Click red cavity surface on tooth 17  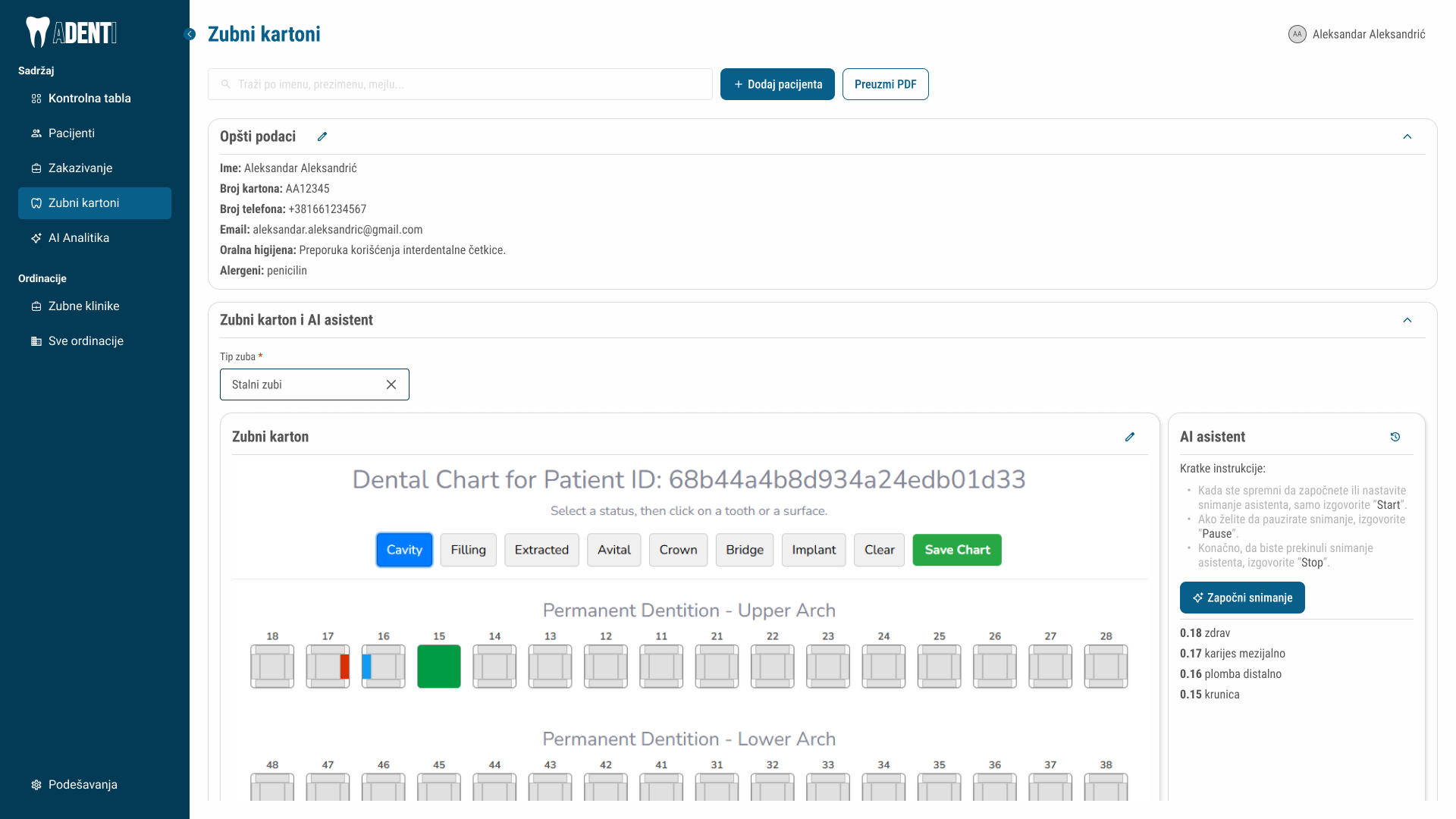point(344,667)
